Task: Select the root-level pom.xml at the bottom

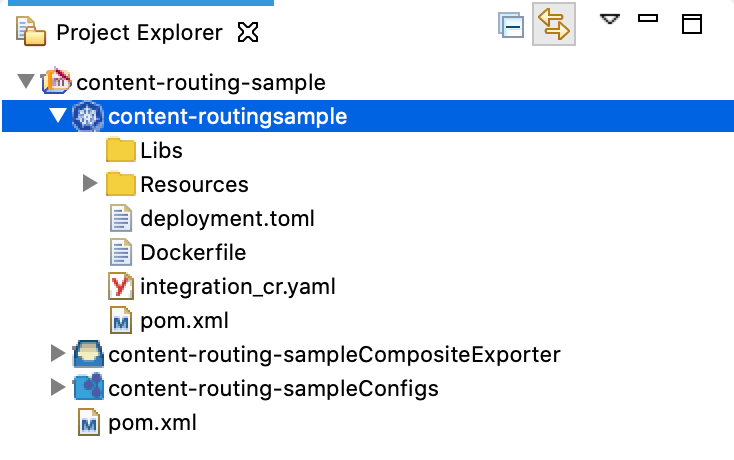Action: click(x=152, y=423)
